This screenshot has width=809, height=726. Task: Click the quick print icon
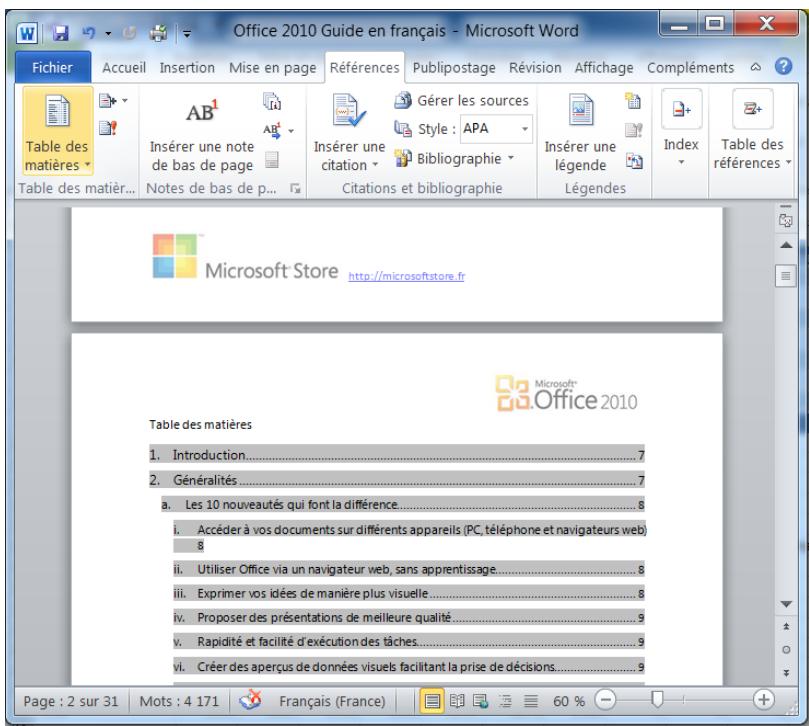pos(158,34)
